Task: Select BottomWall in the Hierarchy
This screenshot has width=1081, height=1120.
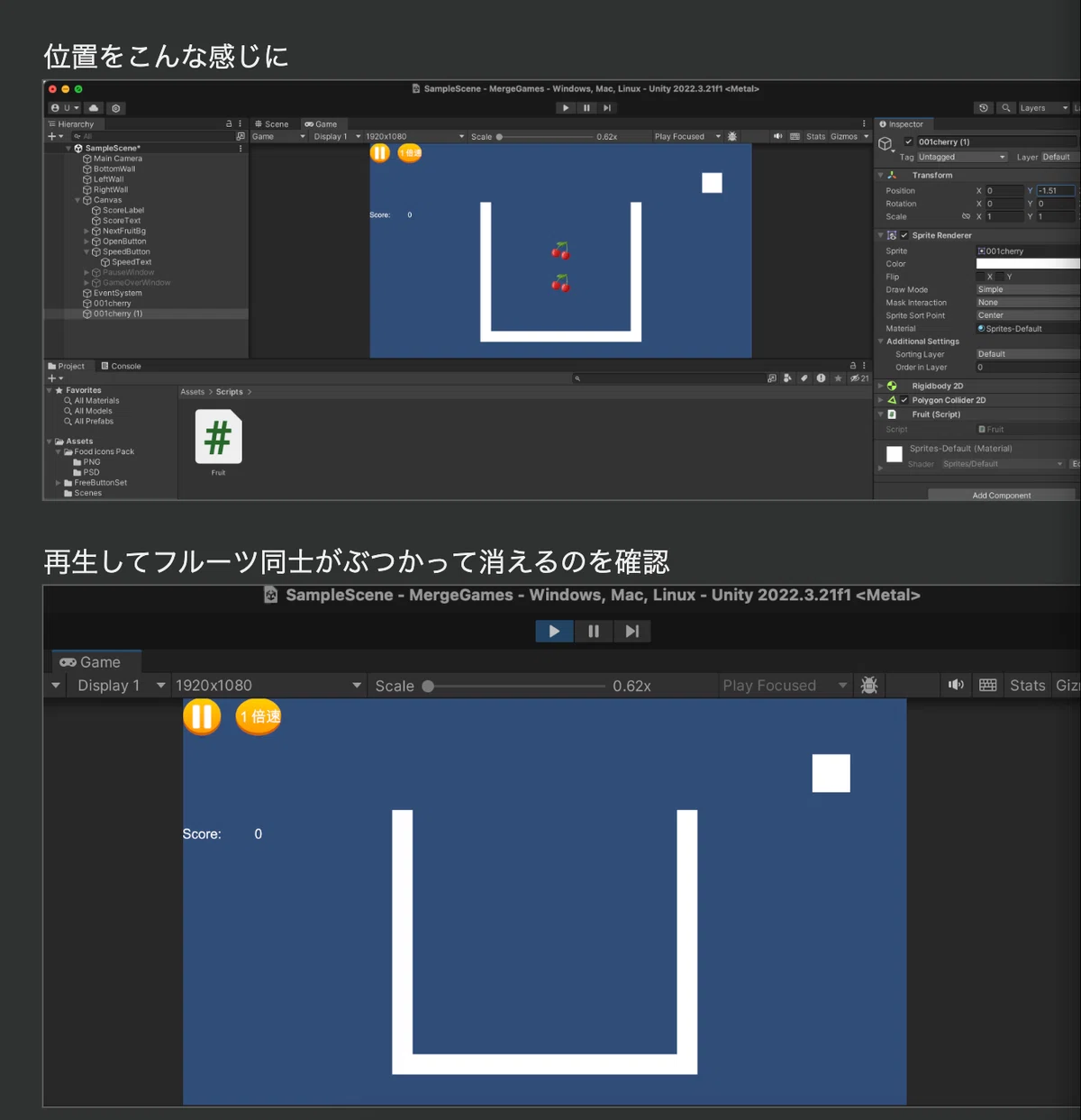Action: pos(114,168)
